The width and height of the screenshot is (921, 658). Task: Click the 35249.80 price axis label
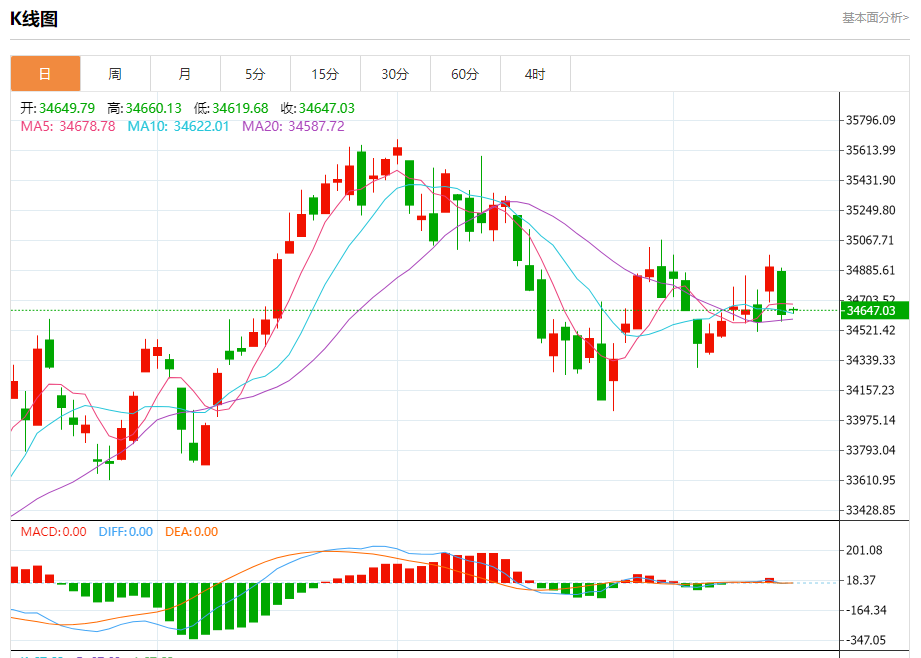[x=870, y=210]
